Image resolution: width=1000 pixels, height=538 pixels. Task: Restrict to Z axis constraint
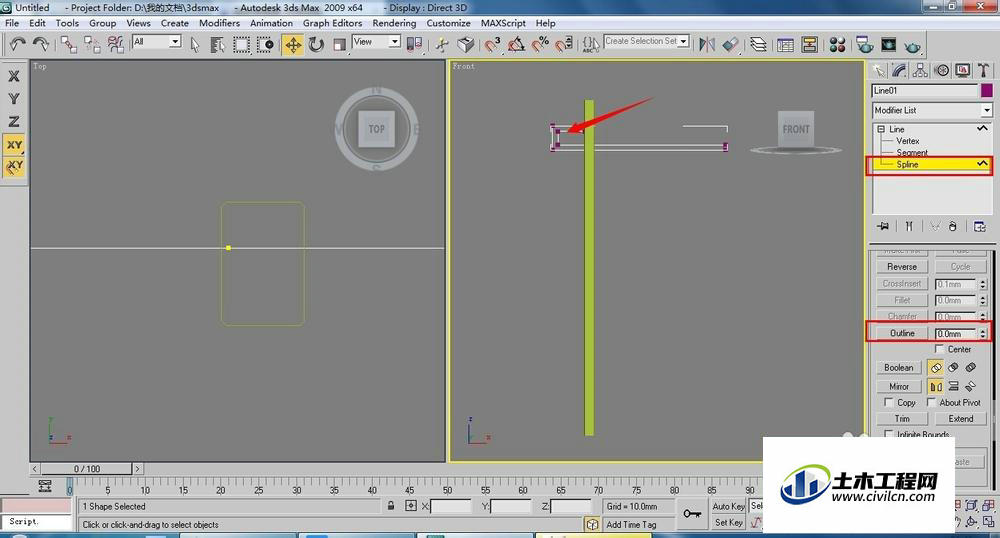point(13,122)
